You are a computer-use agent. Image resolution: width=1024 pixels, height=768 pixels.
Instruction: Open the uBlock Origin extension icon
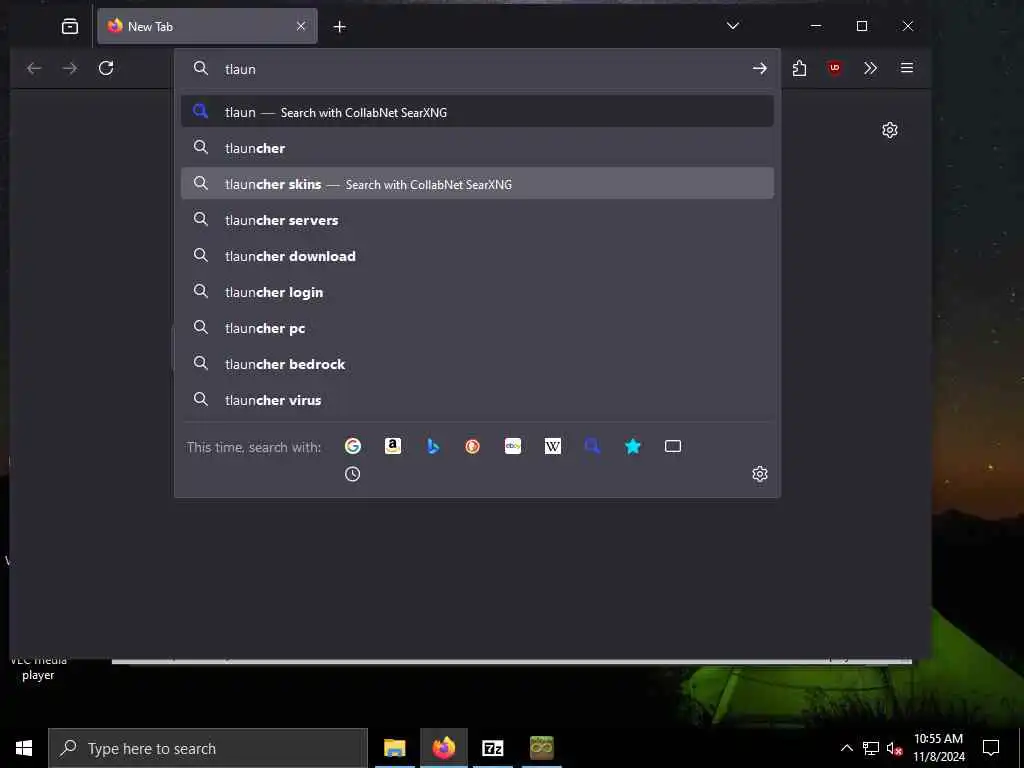point(835,68)
